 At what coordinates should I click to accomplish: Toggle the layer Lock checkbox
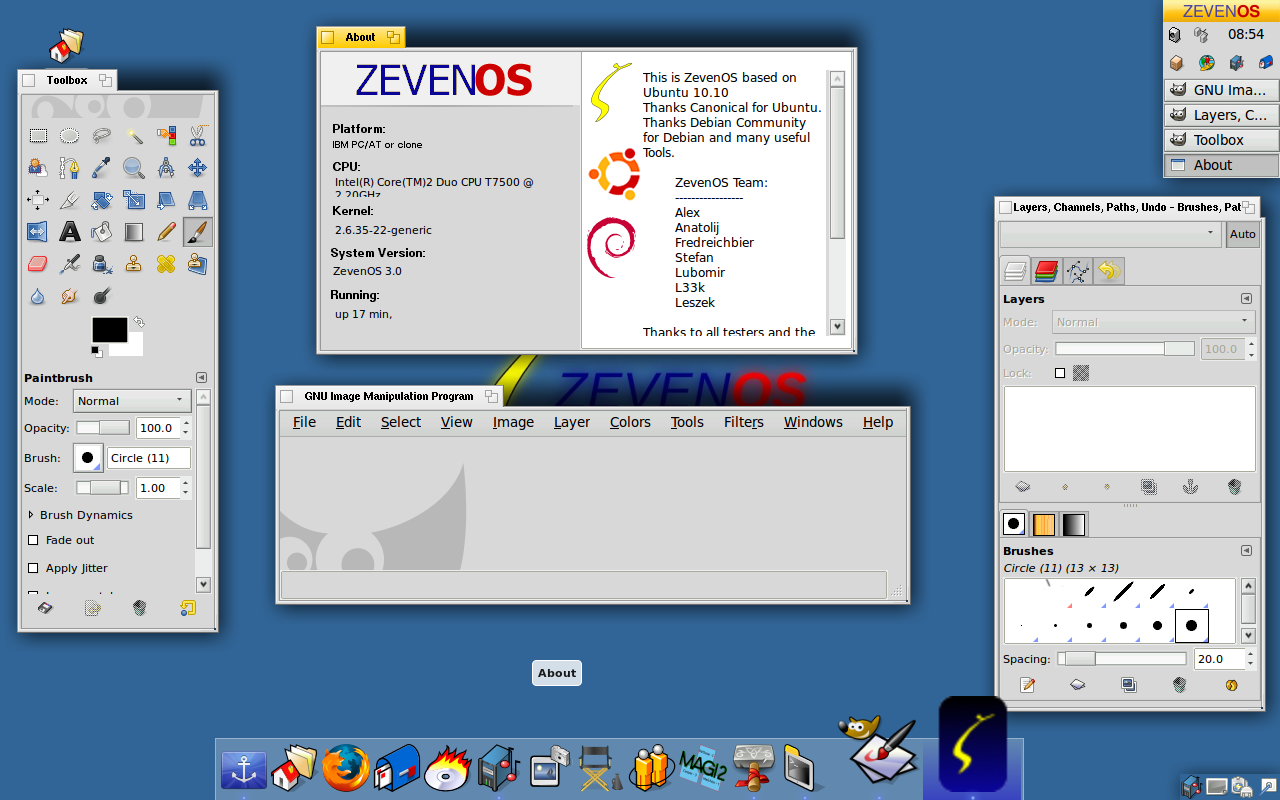pyautogui.click(x=1060, y=373)
